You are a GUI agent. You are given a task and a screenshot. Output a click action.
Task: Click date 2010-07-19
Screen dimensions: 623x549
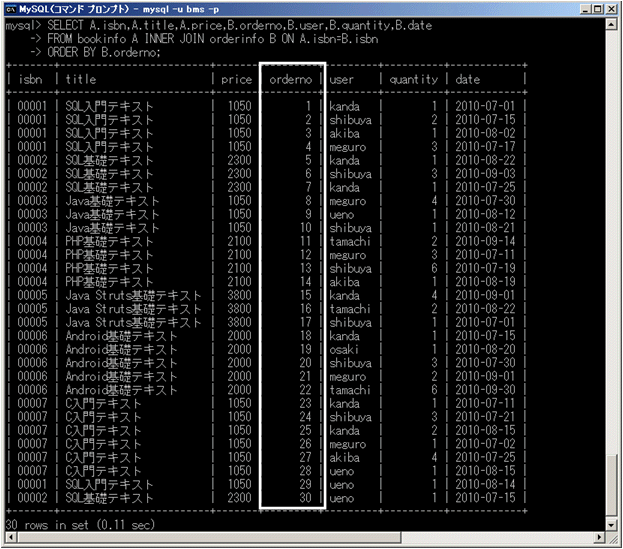[485, 268]
